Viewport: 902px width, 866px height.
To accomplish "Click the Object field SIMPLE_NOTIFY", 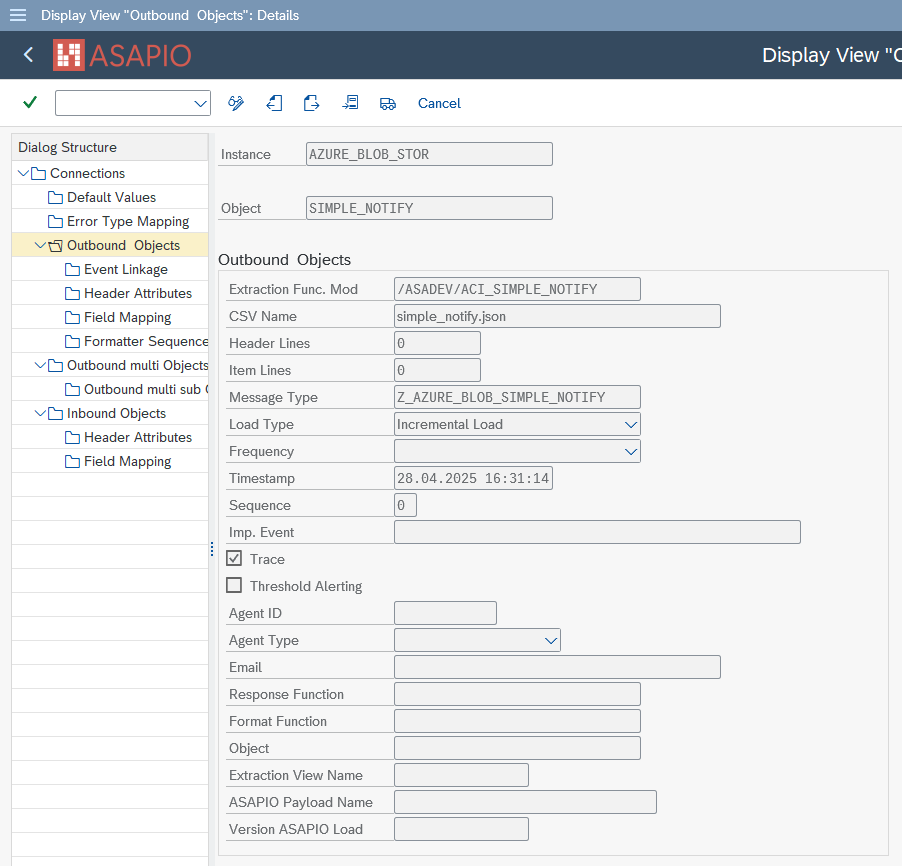I will (x=429, y=208).
